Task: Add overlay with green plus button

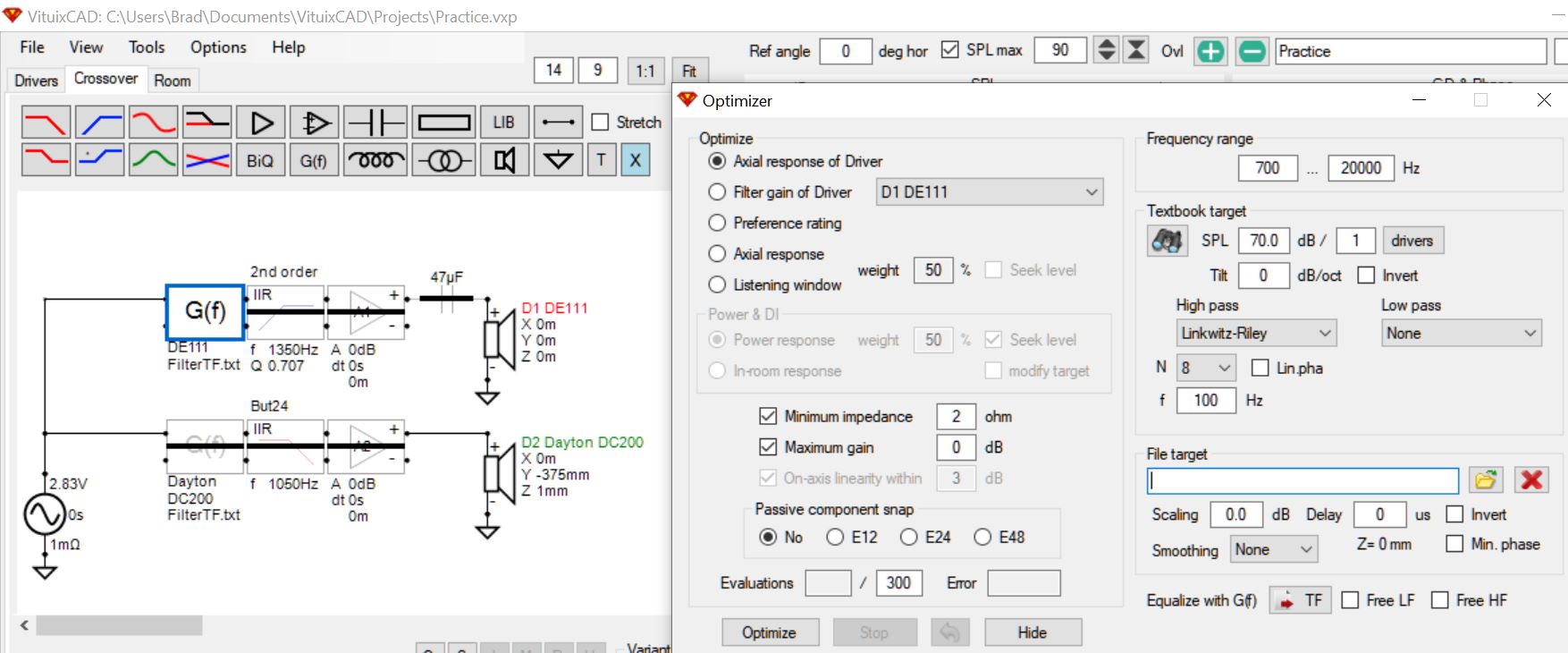Action: tap(1210, 51)
